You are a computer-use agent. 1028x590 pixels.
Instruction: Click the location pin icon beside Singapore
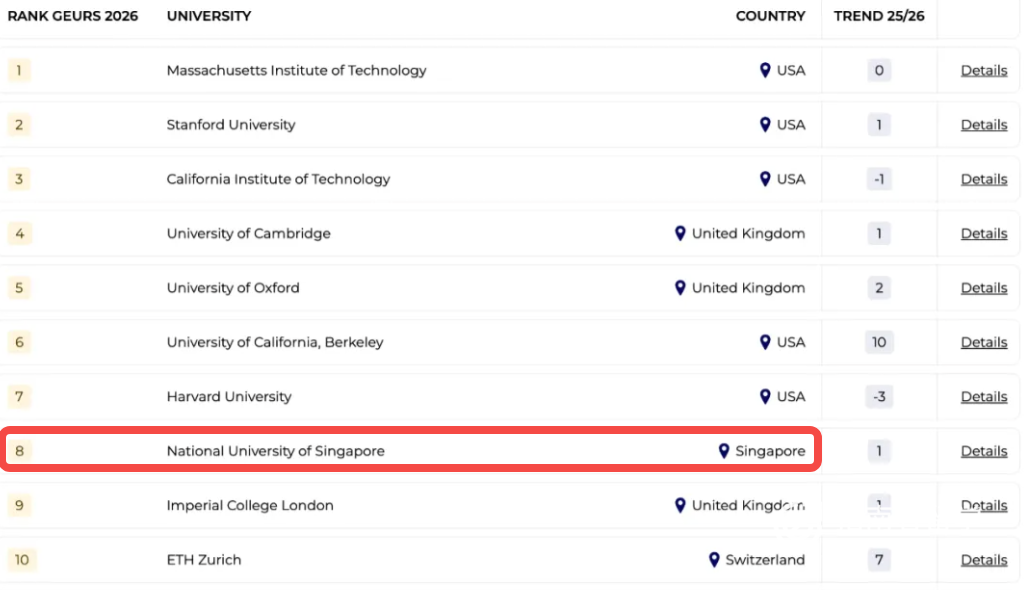tap(724, 451)
